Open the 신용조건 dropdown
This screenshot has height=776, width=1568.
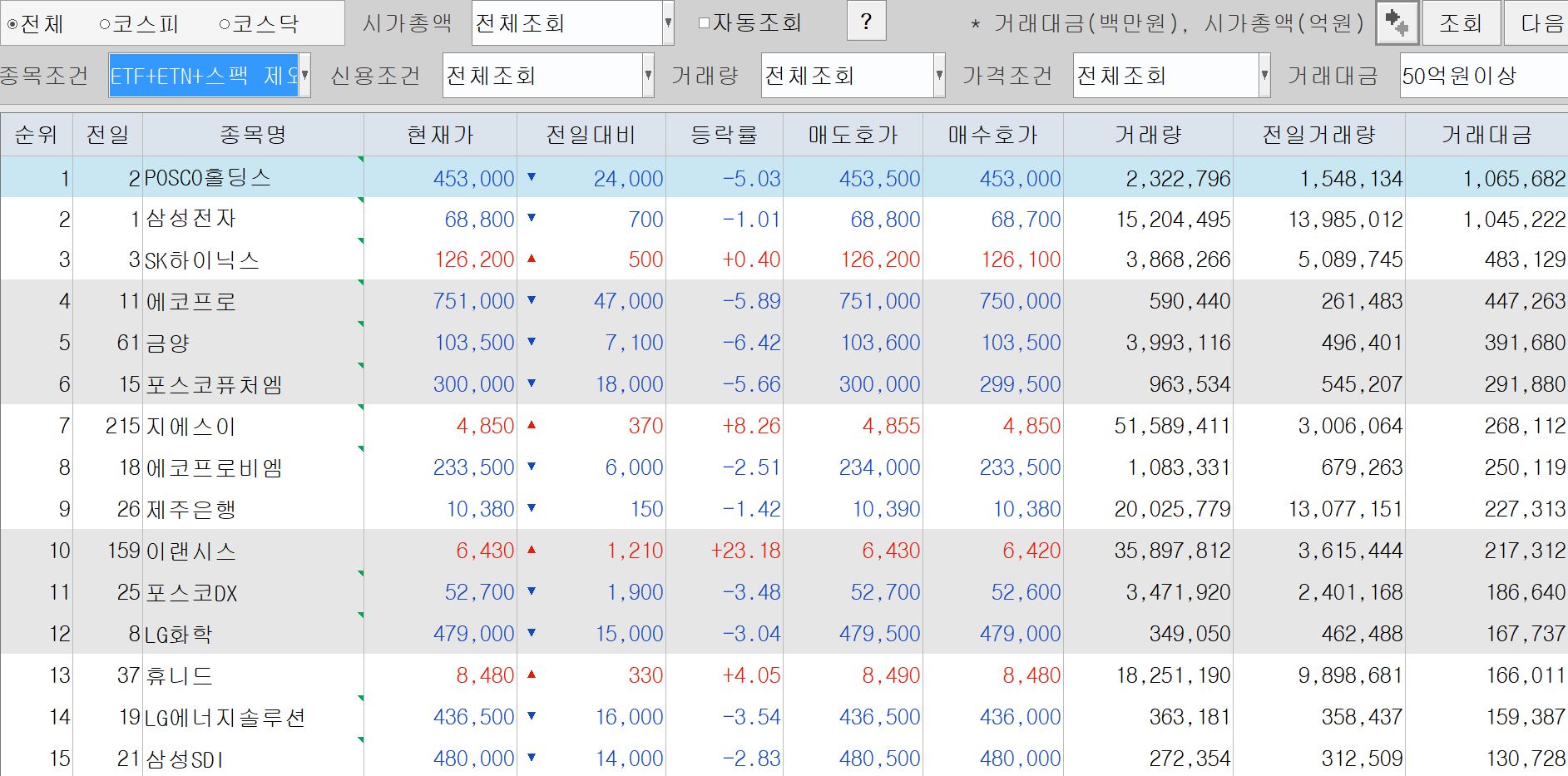point(648,75)
